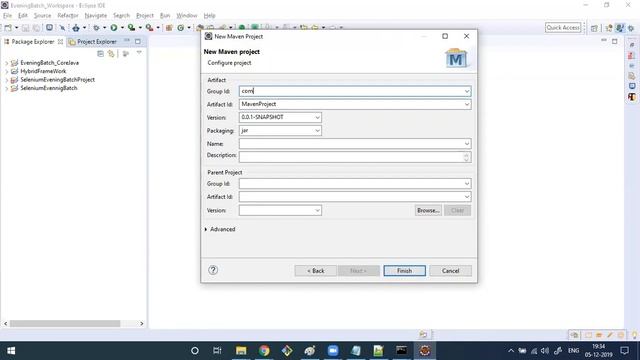Click the Eclipse icon on taskbar
This screenshot has height=360, width=640.
pos(425,351)
